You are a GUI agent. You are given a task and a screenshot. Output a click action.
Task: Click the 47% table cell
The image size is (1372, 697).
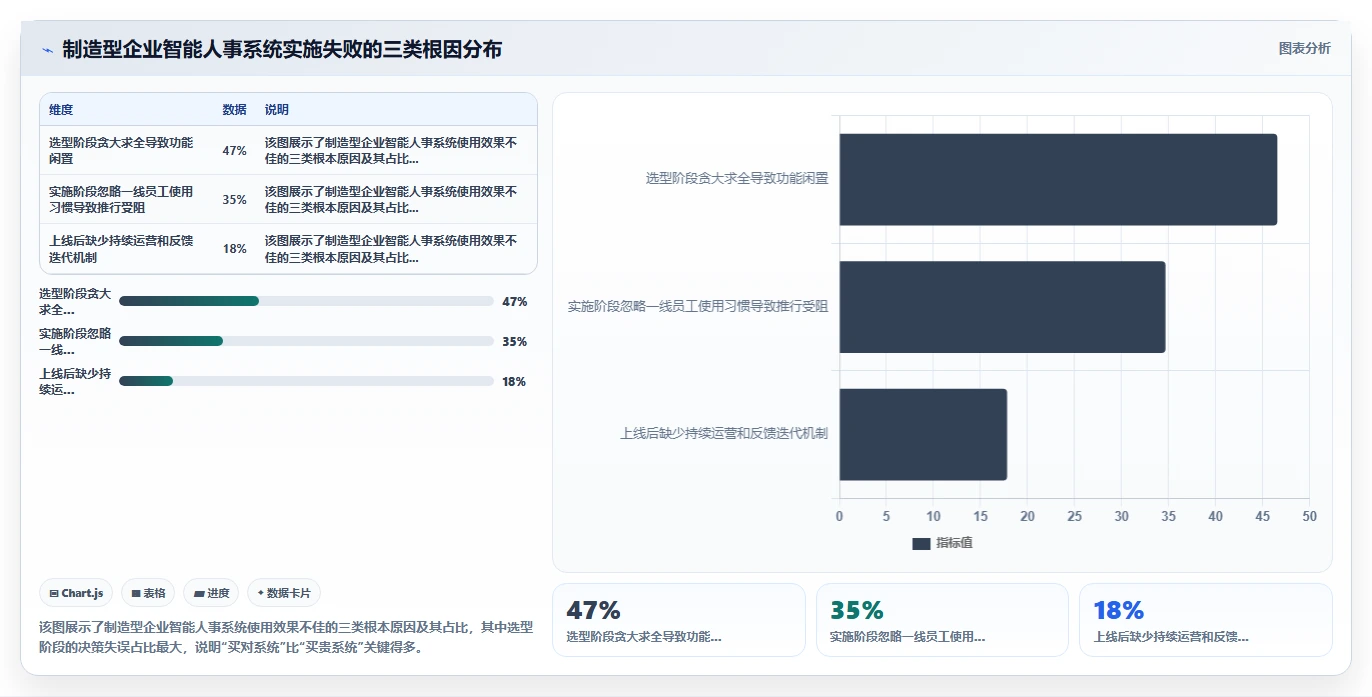234,151
